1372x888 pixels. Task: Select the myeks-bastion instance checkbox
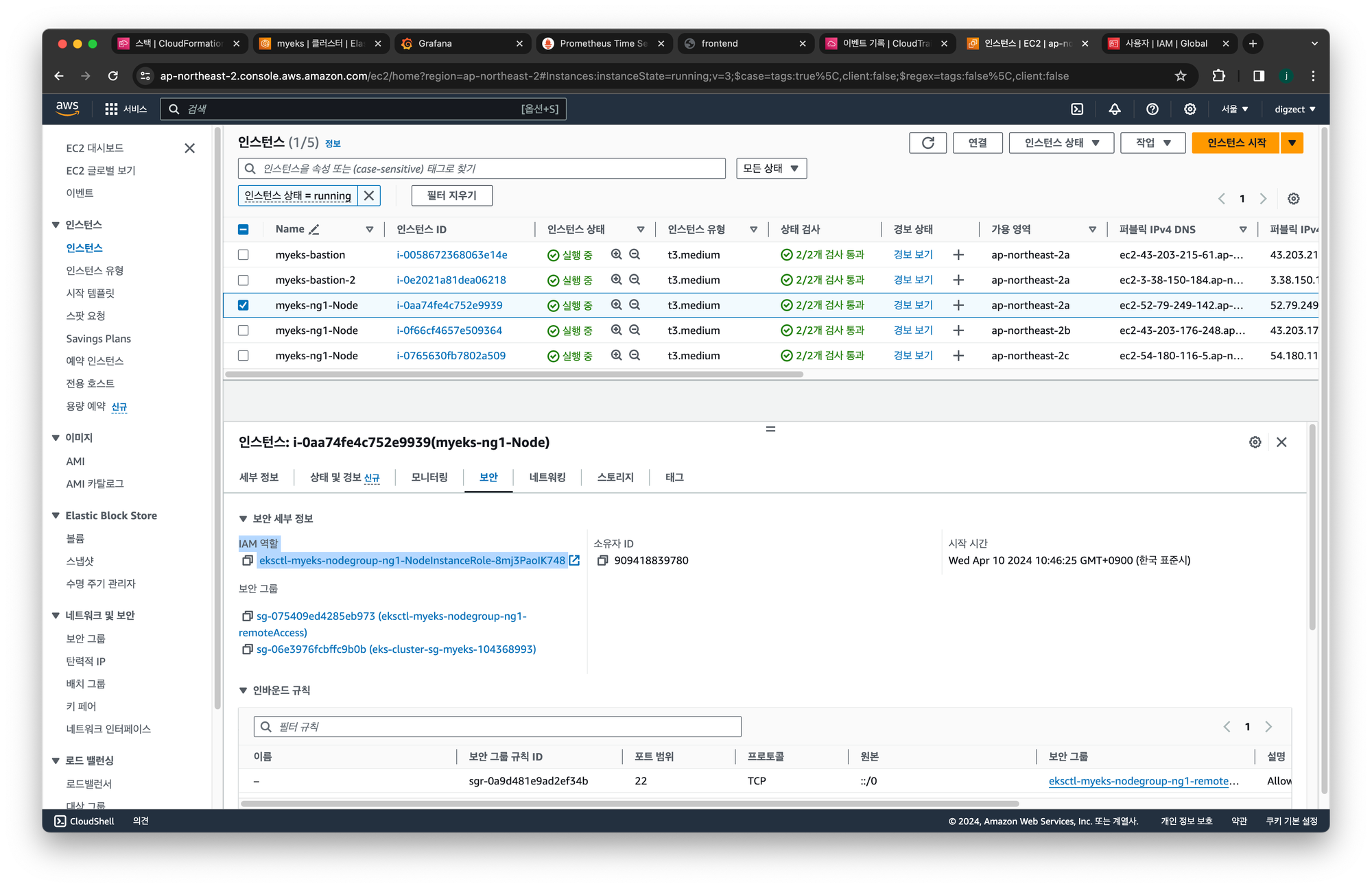pos(243,254)
